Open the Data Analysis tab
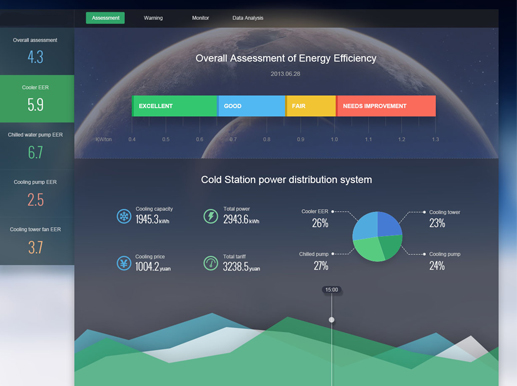The height and width of the screenshot is (386, 517). pyautogui.click(x=248, y=18)
